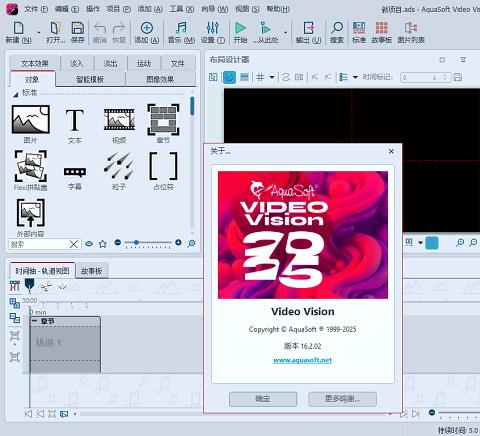Click the 打开 (Open) toolbar icon
This screenshot has width=480, height=436.
55,28
